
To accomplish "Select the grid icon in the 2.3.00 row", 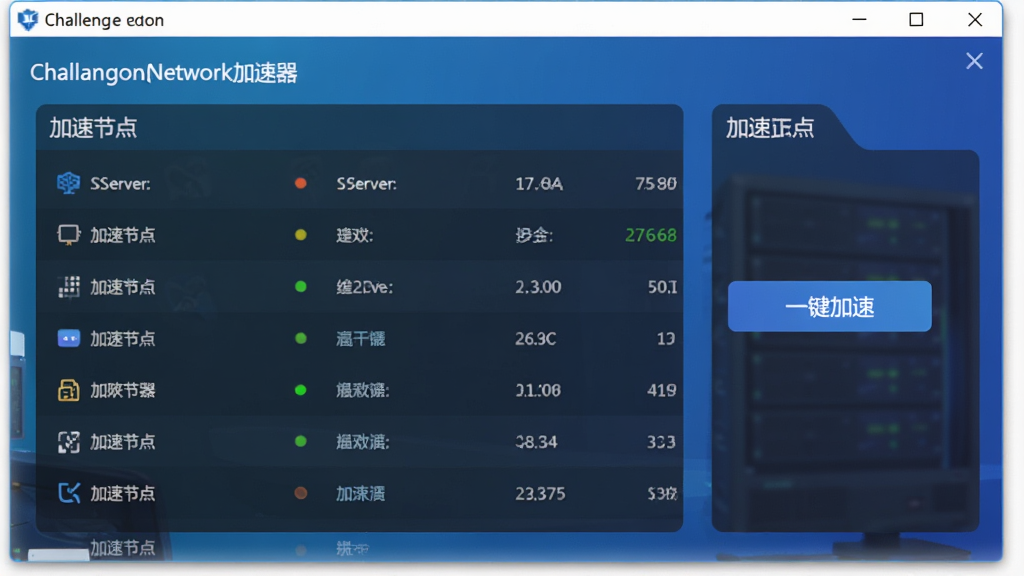I will pyautogui.click(x=69, y=287).
